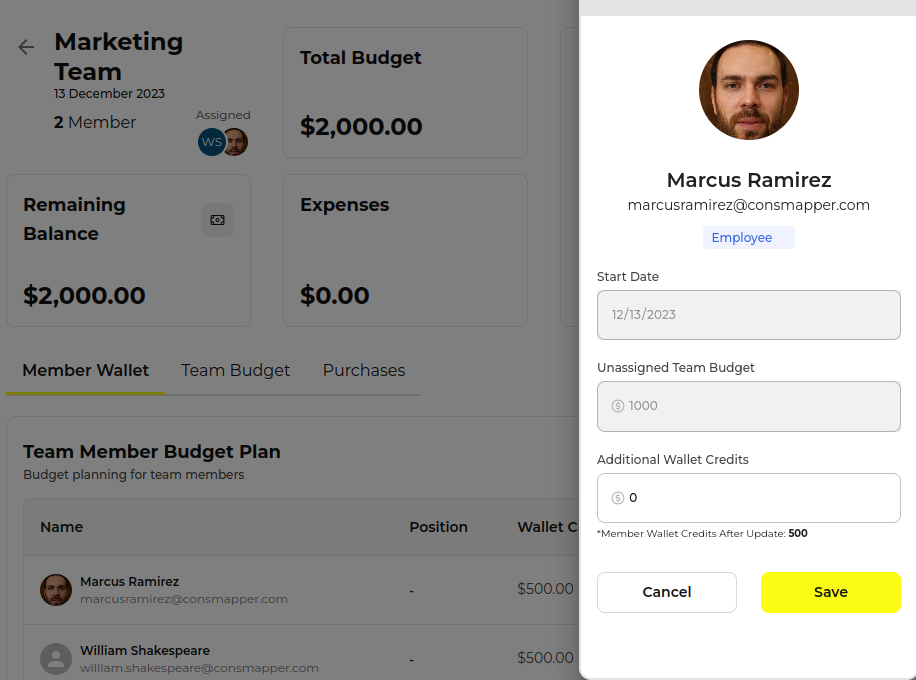Viewport: 916px width, 680px height.
Task: Click Marcus Ramirez's $500.00 wallet value
Action: coord(545,589)
